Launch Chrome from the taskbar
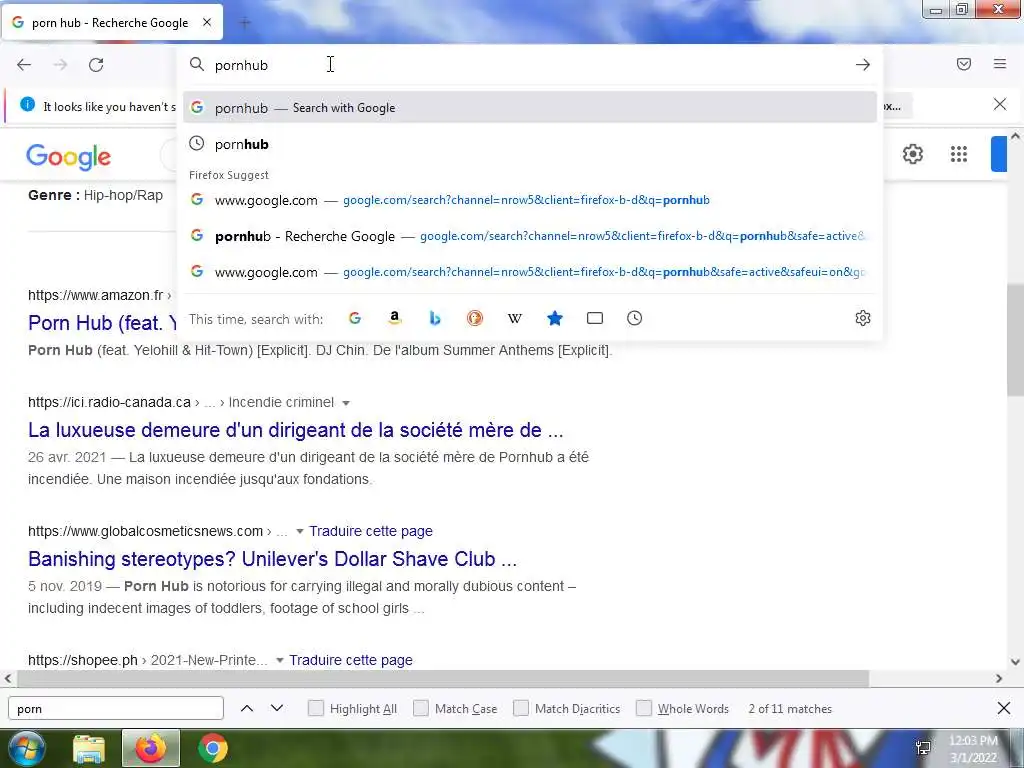1024x768 pixels. point(213,748)
